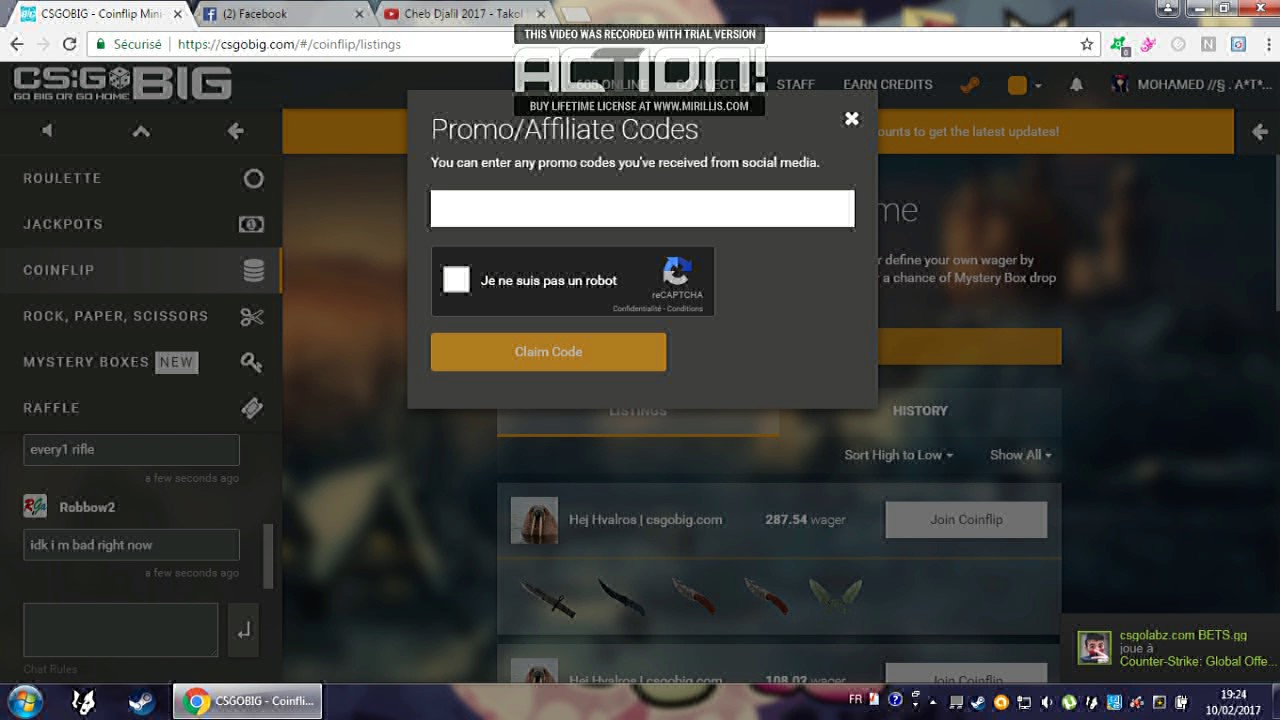This screenshot has width=1280, height=720.
Task: Open the 'Sort High to Low' dropdown
Action: tap(899, 455)
